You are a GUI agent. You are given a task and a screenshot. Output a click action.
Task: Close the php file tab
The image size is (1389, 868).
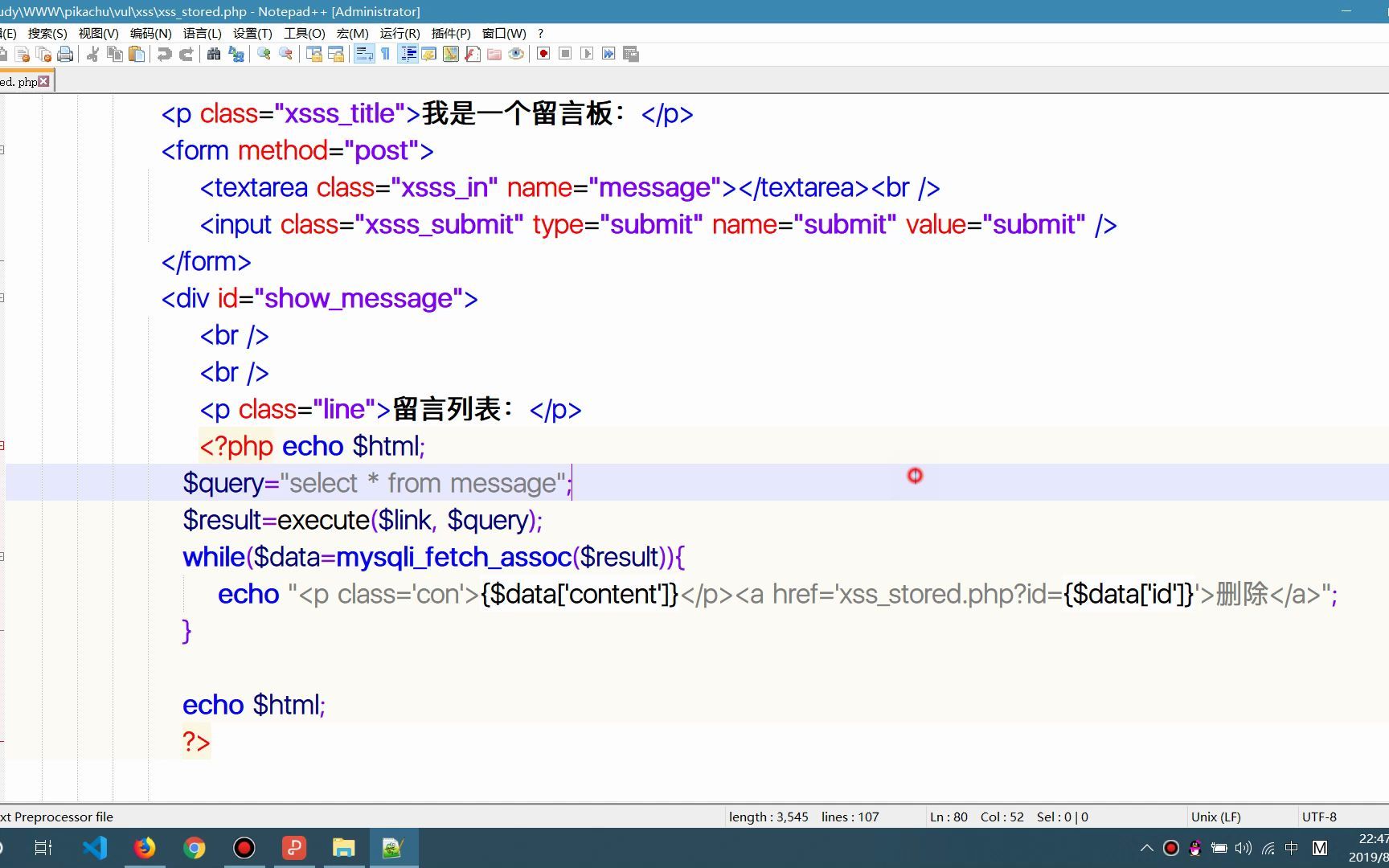pos(43,81)
